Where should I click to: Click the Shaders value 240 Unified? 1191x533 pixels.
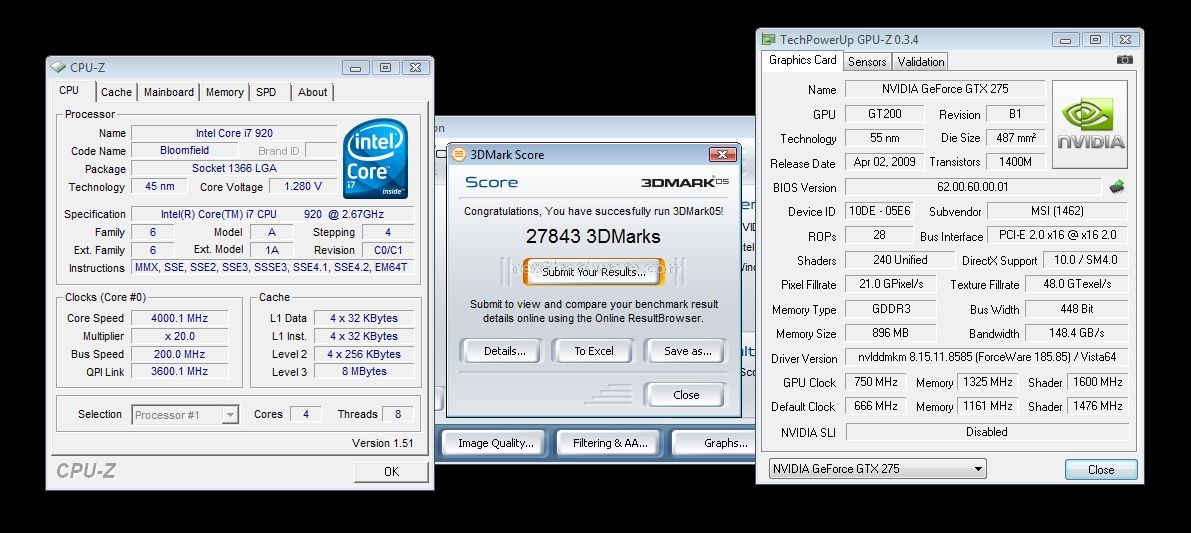pos(899,260)
